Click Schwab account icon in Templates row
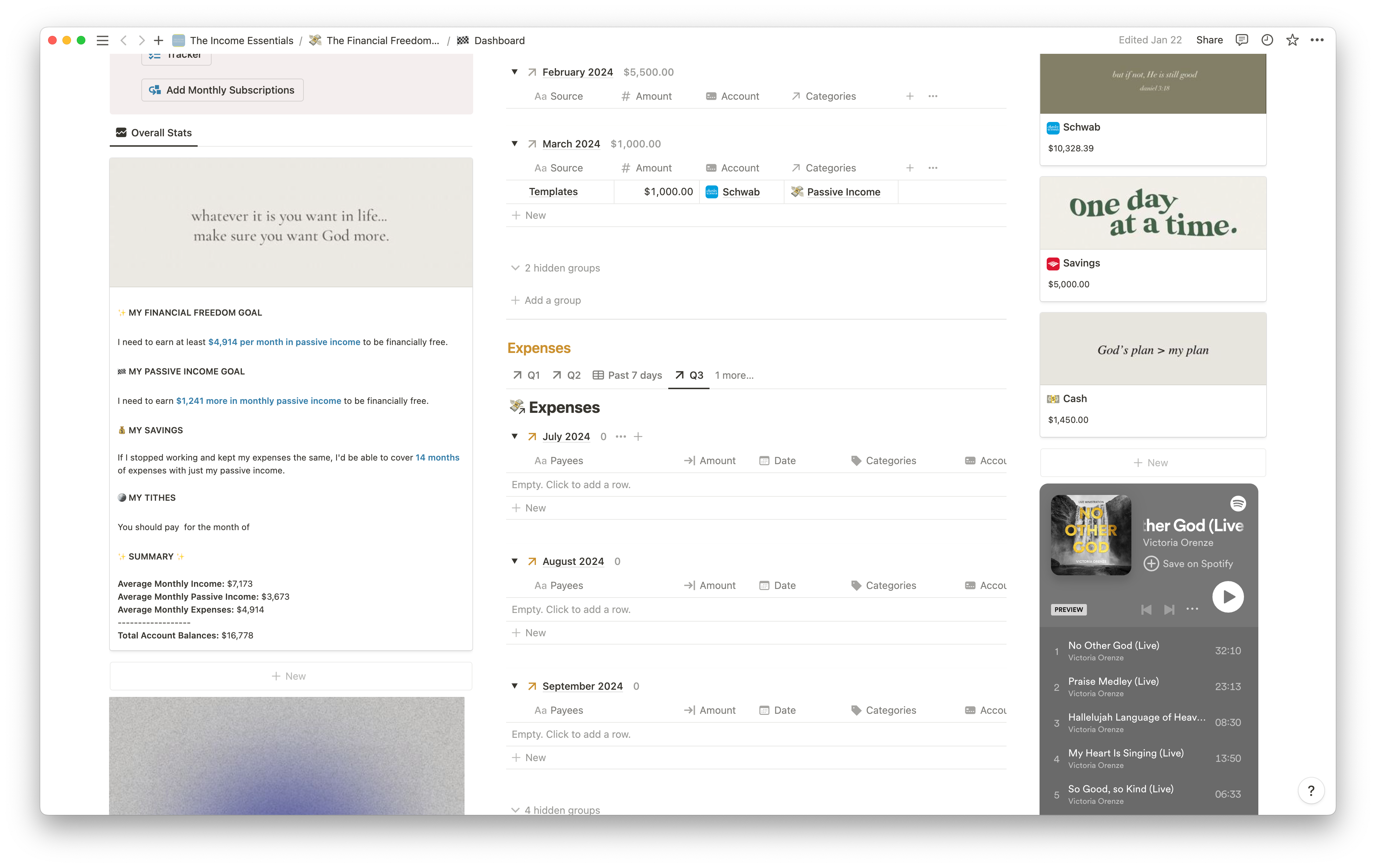Image resolution: width=1376 pixels, height=868 pixels. tap(711, 192)
